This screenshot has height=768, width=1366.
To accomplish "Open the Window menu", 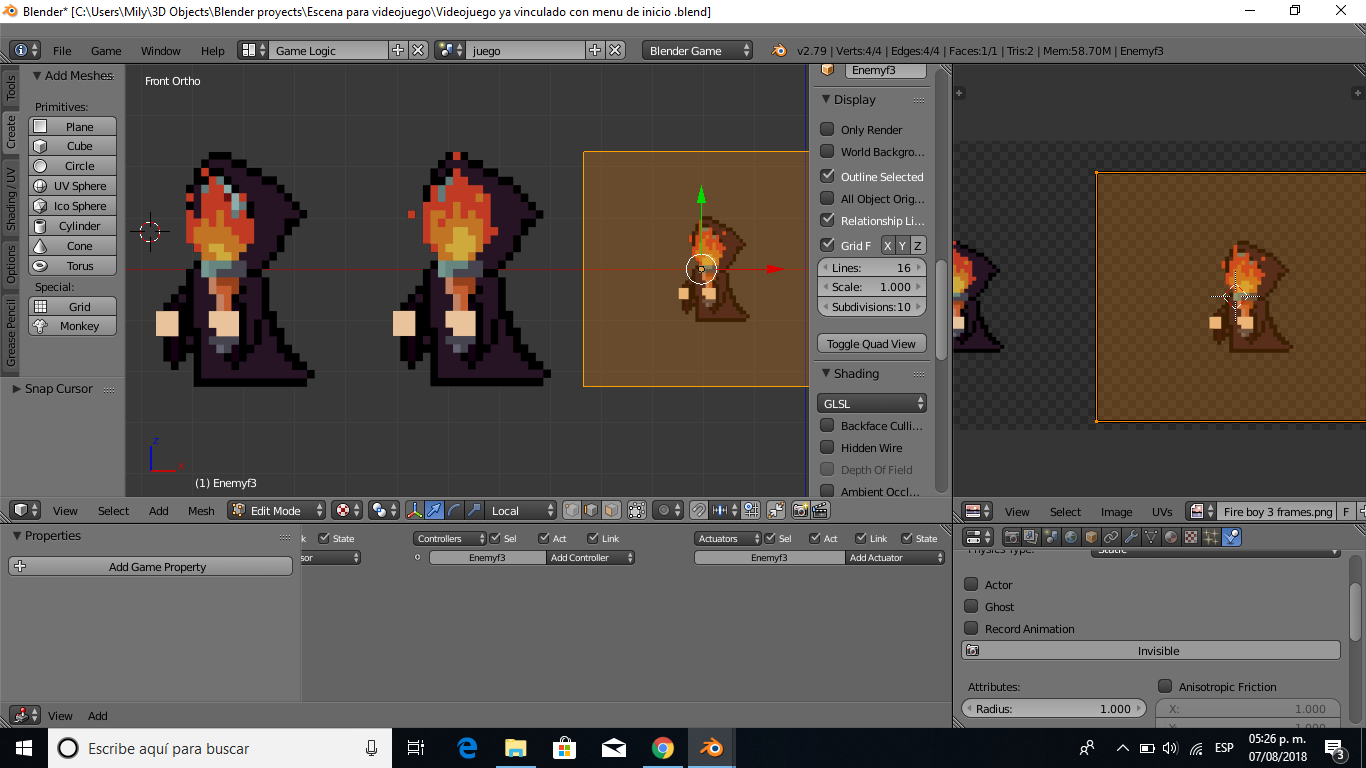I will (x=161, y=50).
